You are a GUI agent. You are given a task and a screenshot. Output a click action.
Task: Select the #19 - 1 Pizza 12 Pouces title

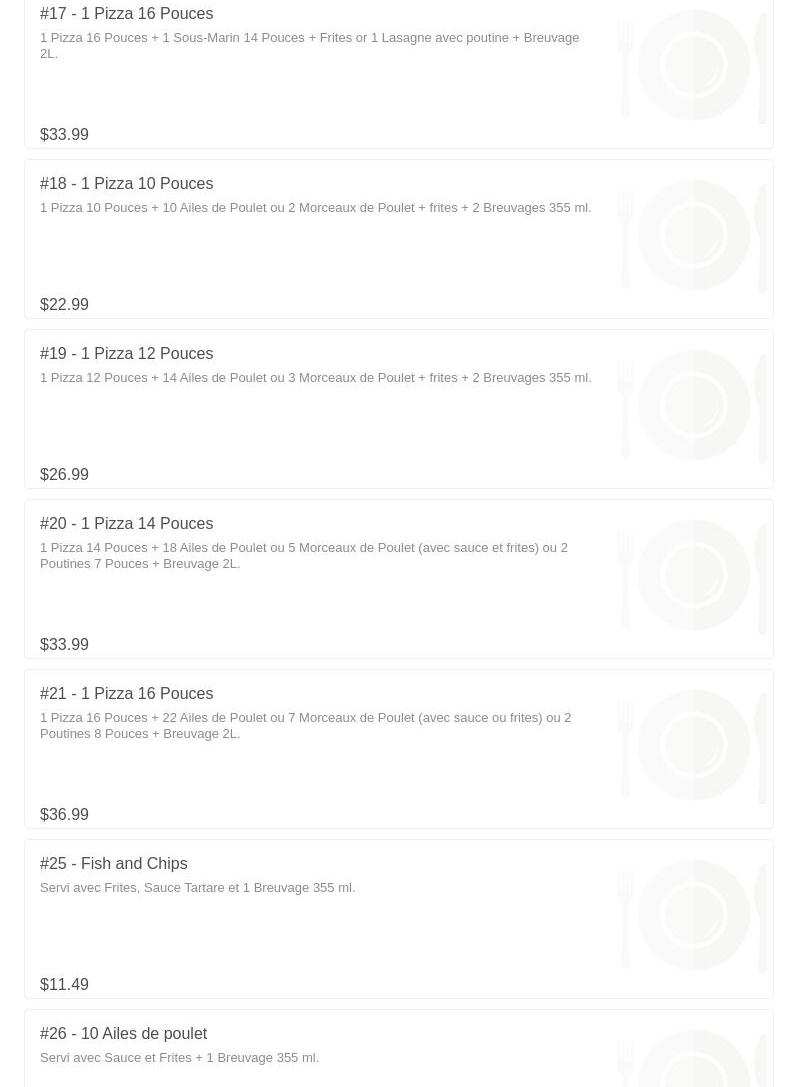(126, 354)
